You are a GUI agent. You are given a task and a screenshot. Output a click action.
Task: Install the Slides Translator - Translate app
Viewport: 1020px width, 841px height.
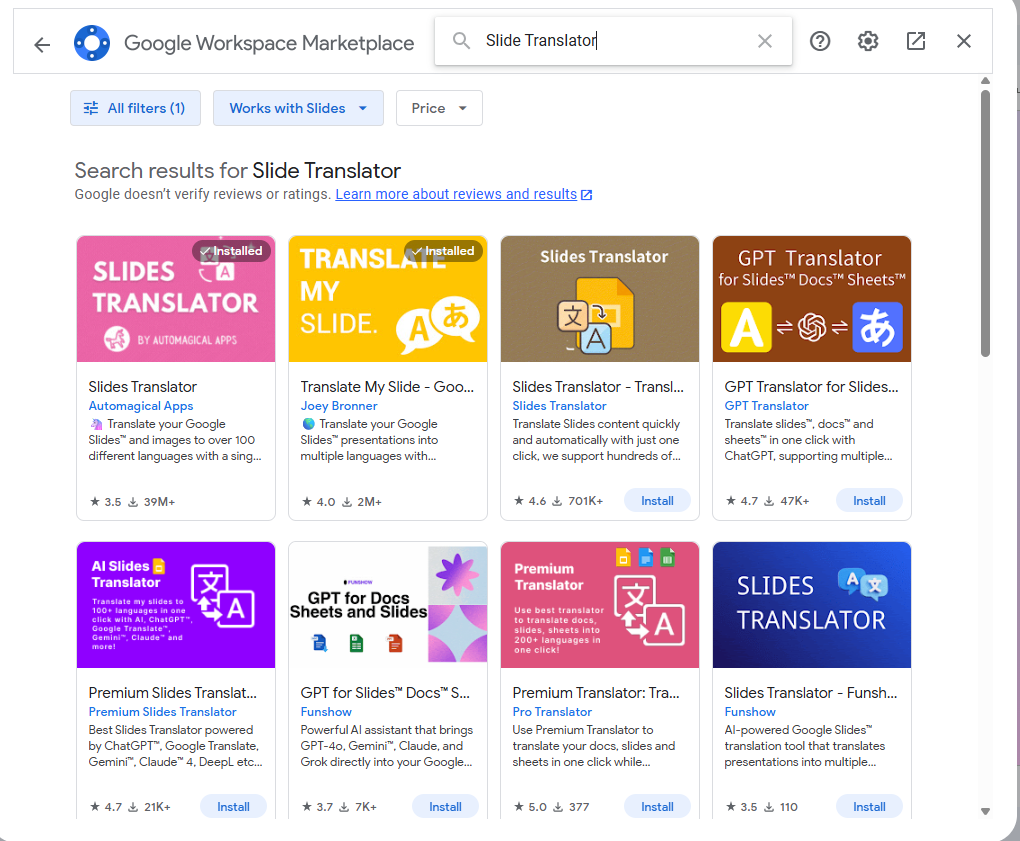click(657, 499)
